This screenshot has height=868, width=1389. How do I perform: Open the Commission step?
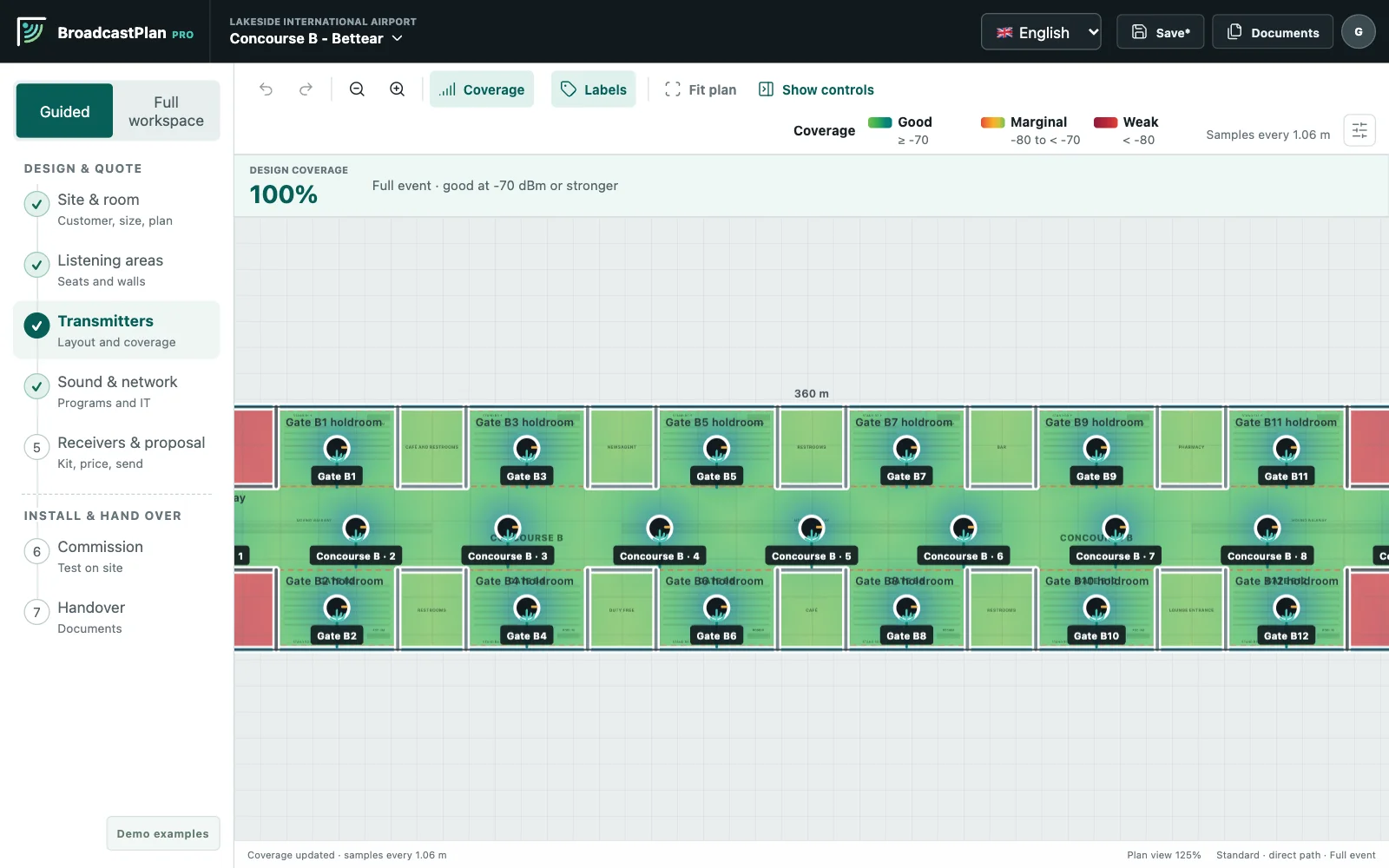[x=116, y=556]
